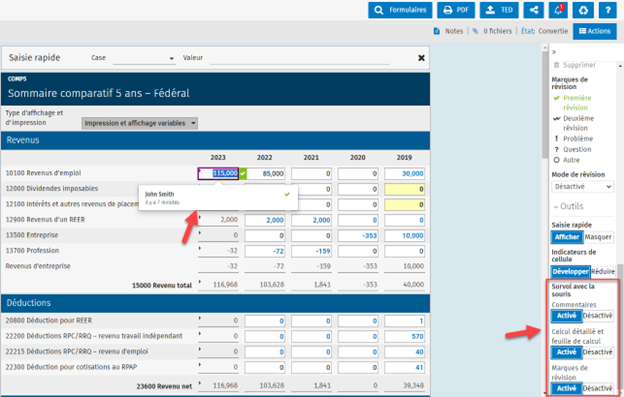Click cell indicator on 15000 Revenu total row
This screenshot has height=397, width=624.
point(200,282)
